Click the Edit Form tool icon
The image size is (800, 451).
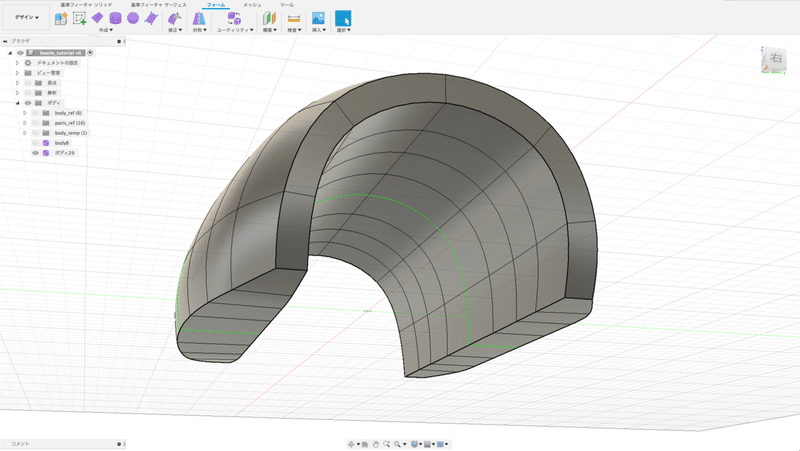click(x=173, y=18)
